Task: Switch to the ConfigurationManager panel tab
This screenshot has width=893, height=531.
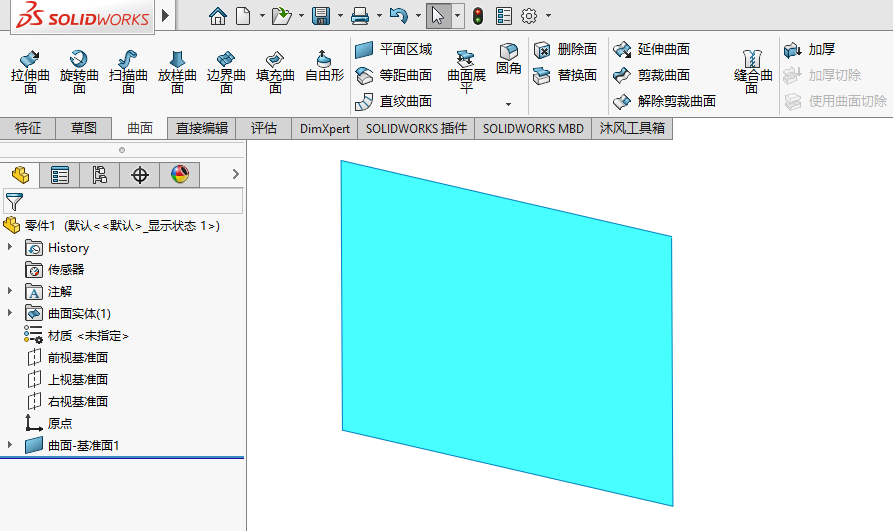Action: [100, 175]
